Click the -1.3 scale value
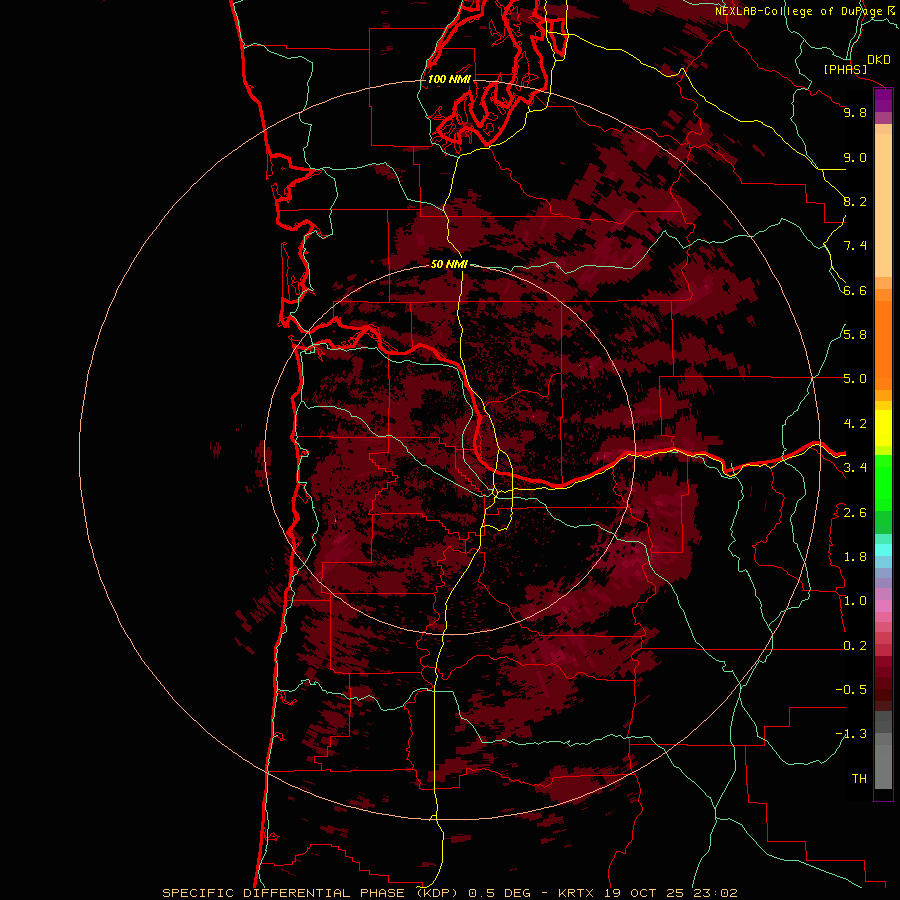Viewport: 900px width, 900px height. [x=851, y=734]
